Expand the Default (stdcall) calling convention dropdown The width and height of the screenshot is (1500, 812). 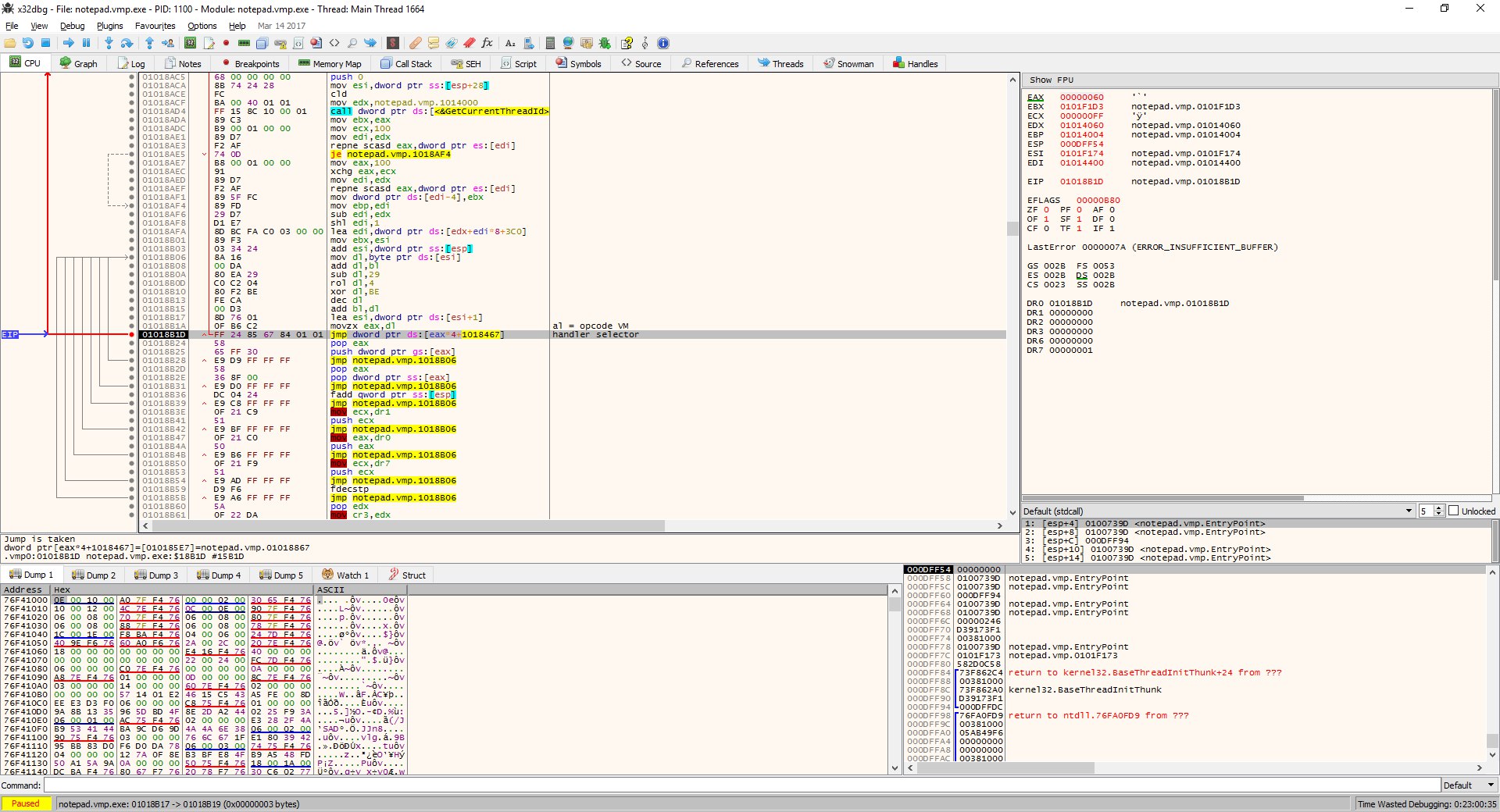pyautogui.click(x=1409, y=511)
